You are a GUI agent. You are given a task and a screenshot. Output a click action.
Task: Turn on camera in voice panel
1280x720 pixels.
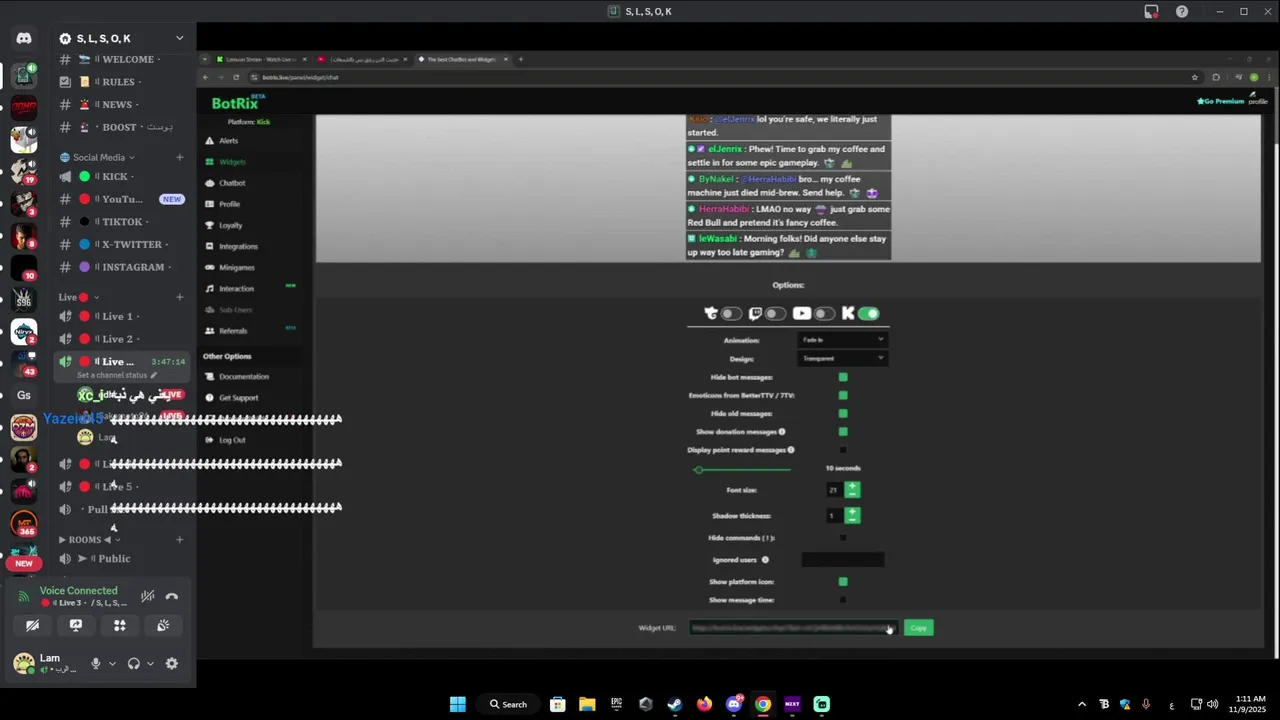click(32, 625)
